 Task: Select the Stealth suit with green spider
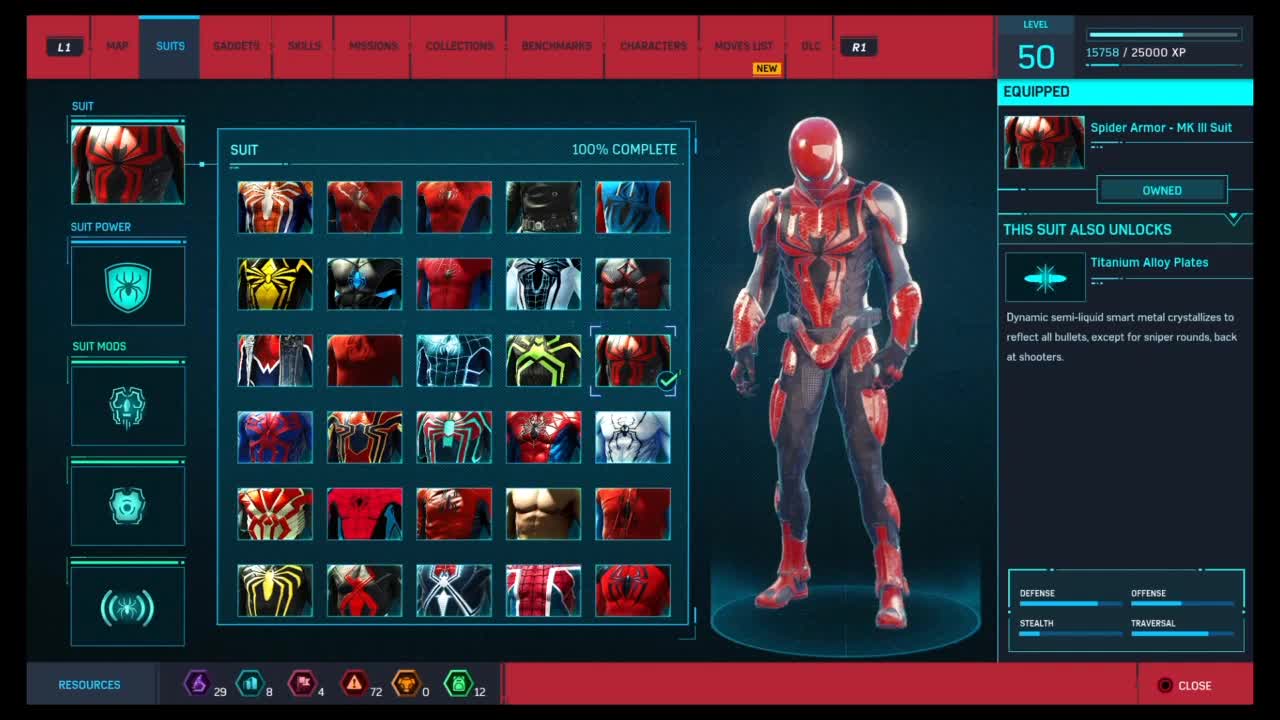[543, 361]
